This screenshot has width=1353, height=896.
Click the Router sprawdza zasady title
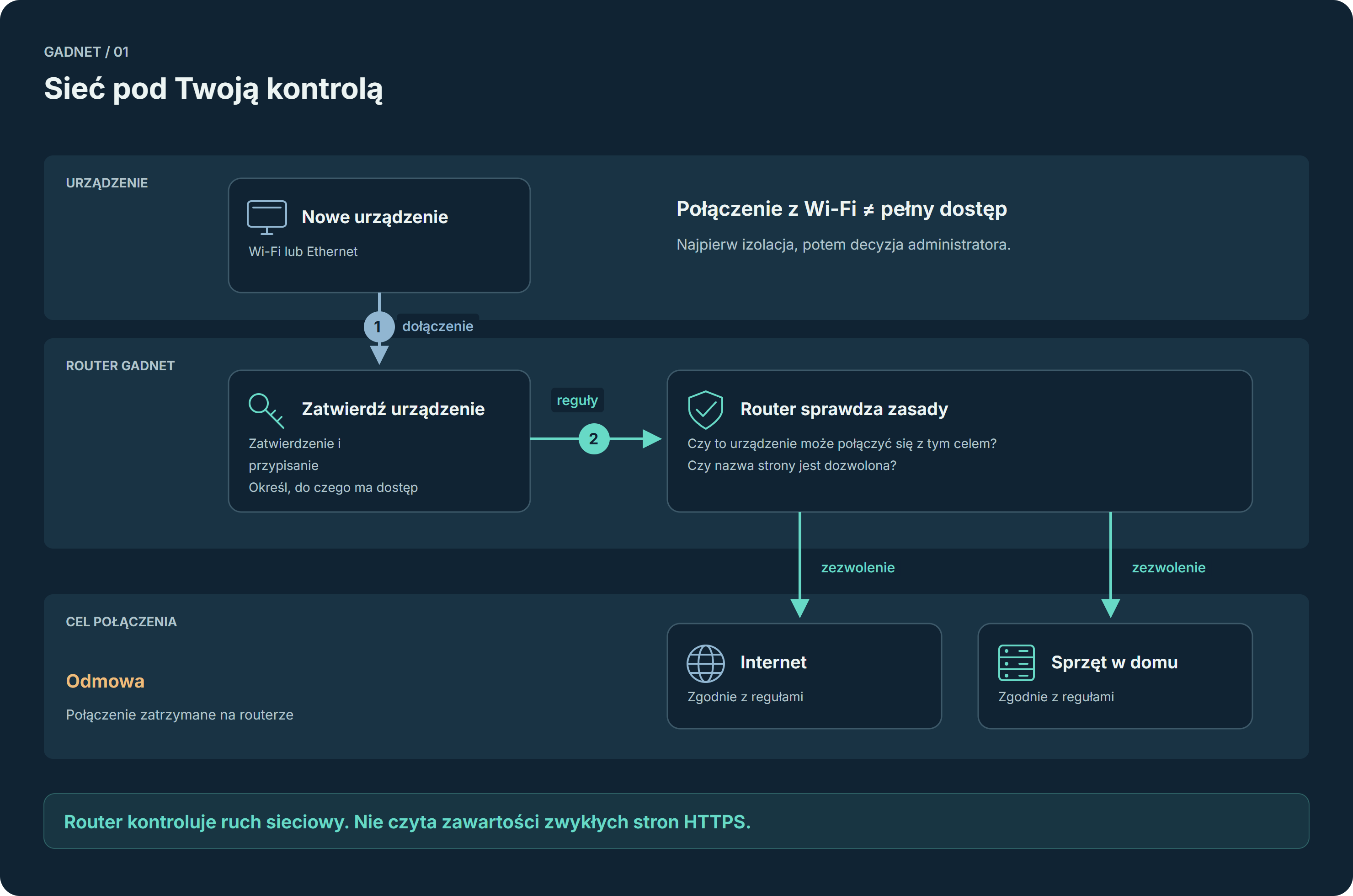844,409
